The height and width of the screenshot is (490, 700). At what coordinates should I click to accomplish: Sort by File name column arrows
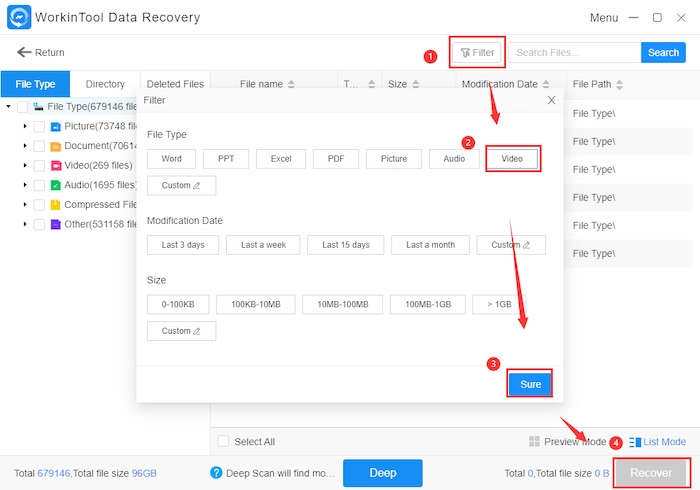(291, 85)
